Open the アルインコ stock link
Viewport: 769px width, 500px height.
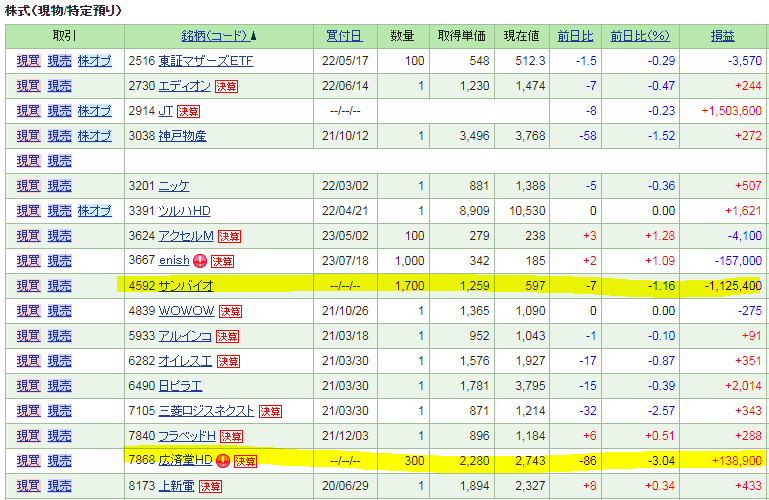pyautogui.click(x=185, y=336)
